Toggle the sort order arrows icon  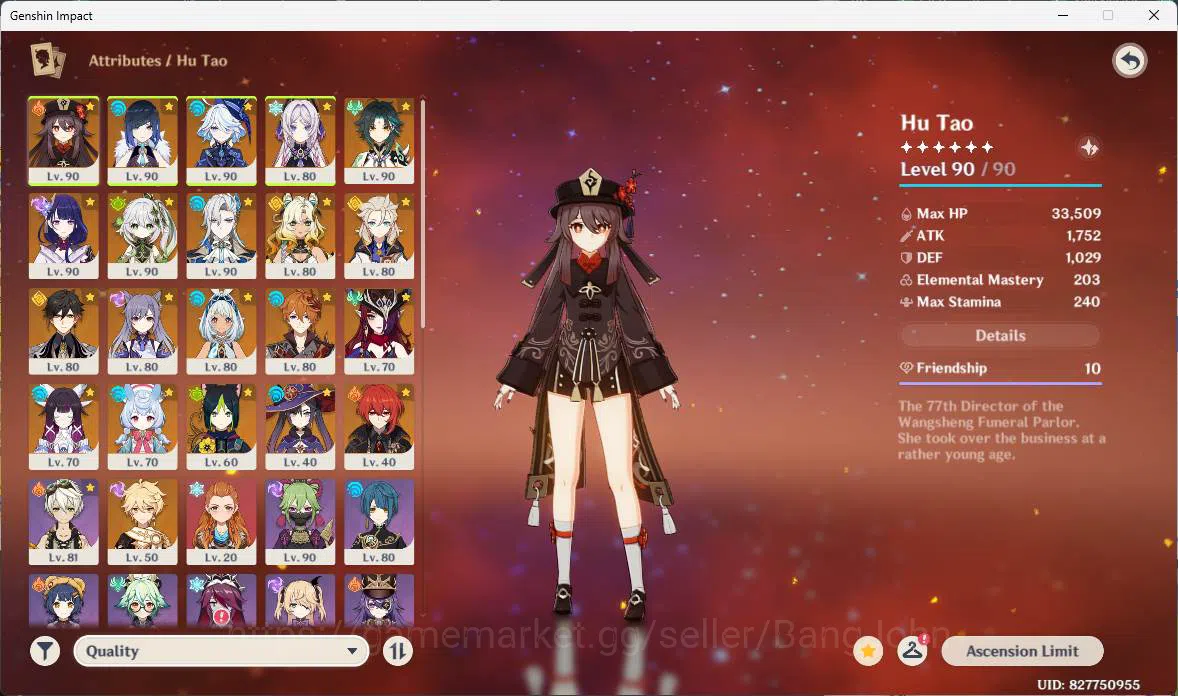click(x=398, y=651)
